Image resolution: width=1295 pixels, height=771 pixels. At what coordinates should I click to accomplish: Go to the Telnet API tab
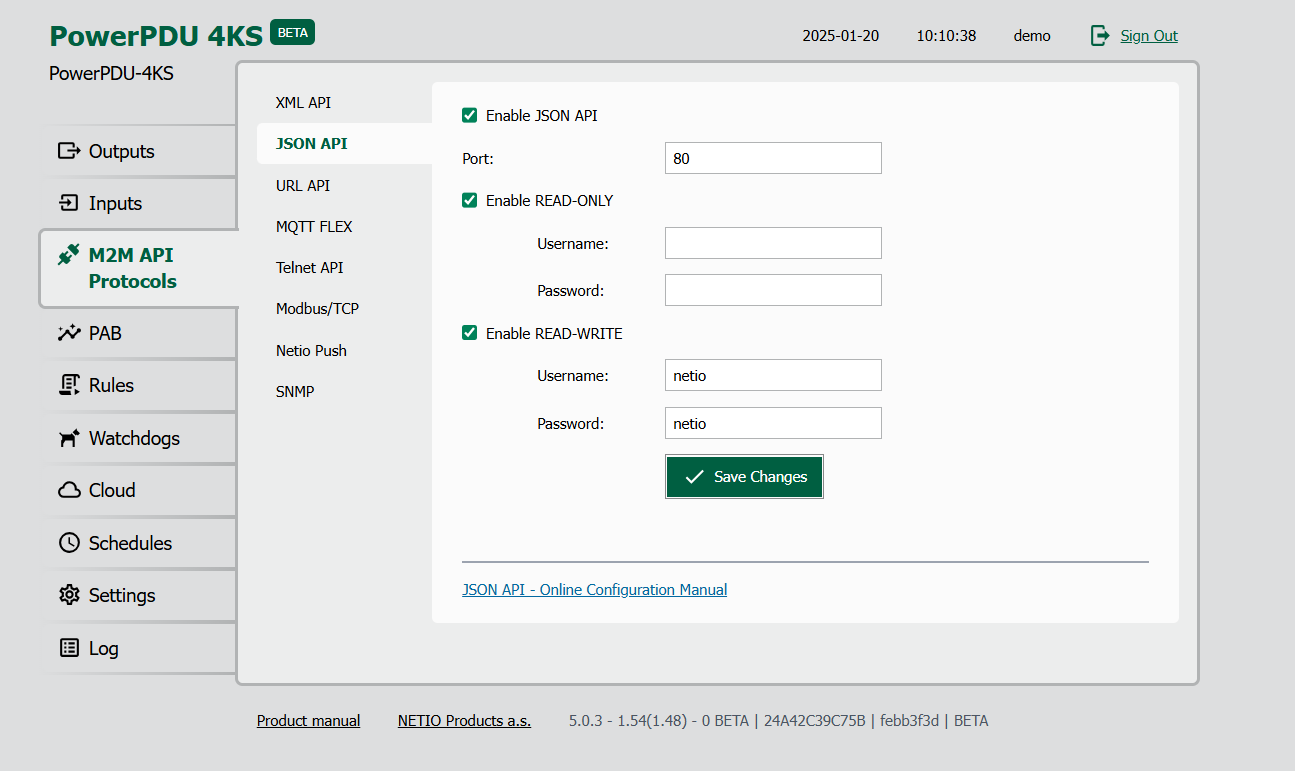(x=309, y=267)
